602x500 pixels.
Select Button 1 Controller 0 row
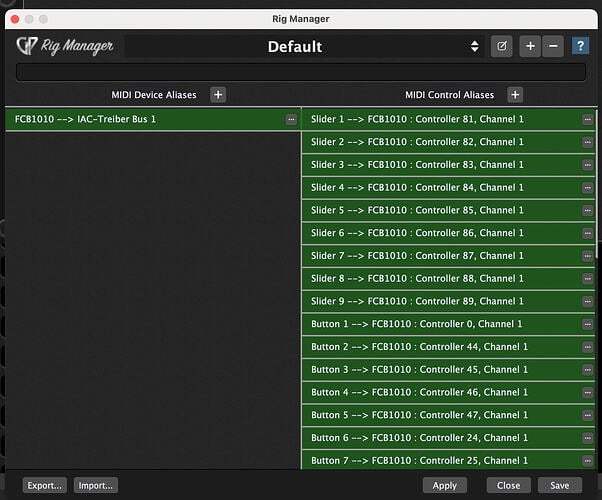(x=448, y=324)
